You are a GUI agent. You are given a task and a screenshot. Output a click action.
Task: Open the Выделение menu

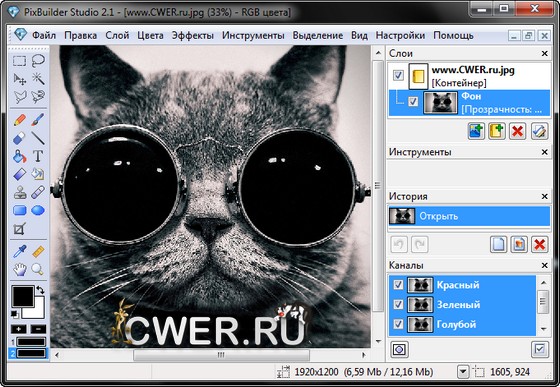pos(318,35)
